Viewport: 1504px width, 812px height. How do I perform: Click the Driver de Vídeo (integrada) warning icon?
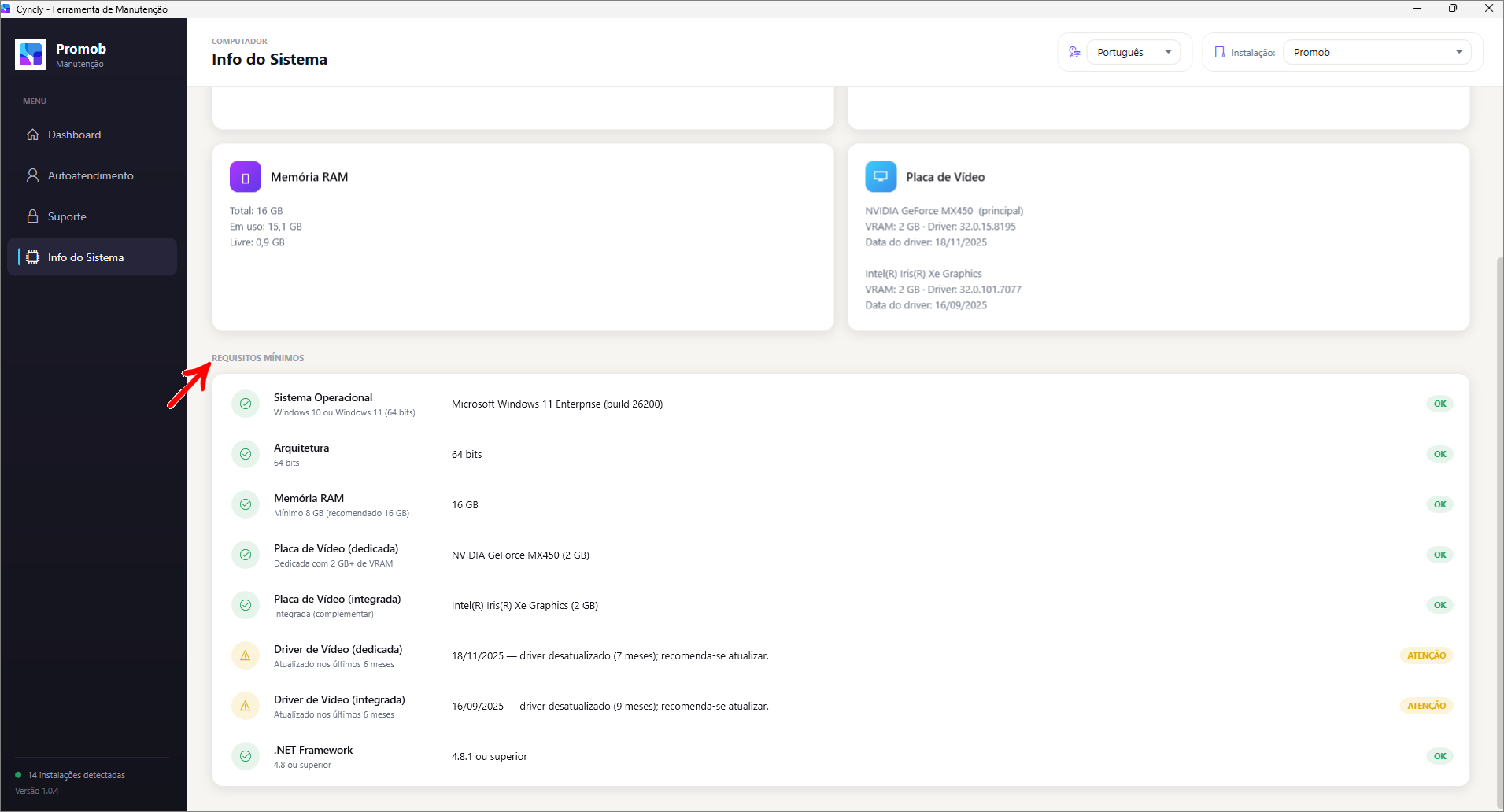pyautogui.click(x=246, y=706)
